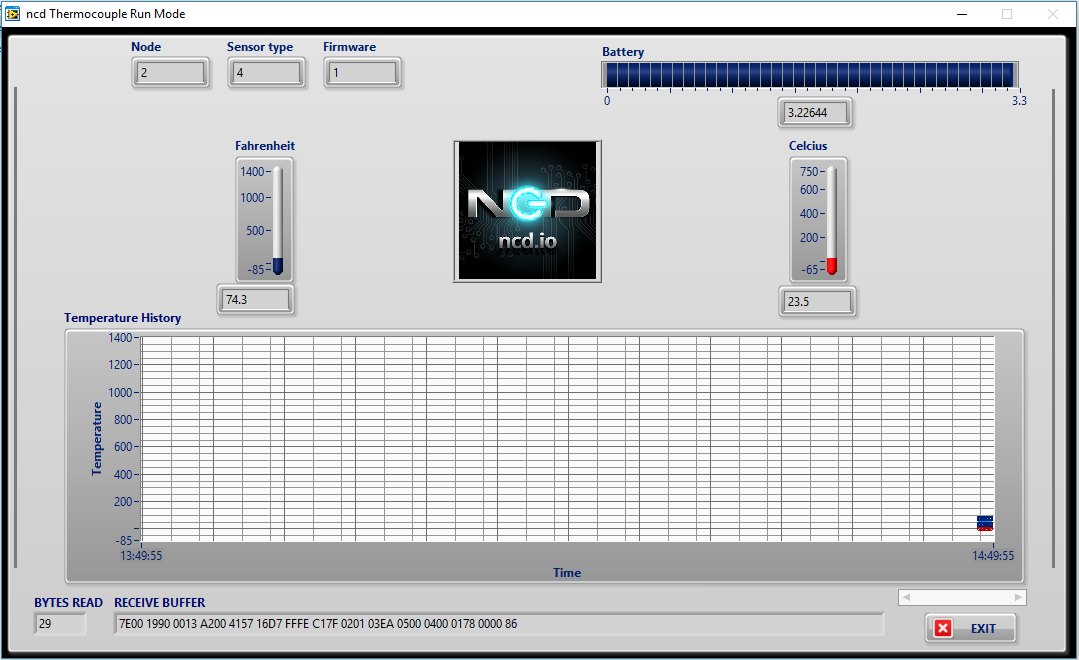The width and height of the screenshot is (1079, 660).
Task: Click the Battery label
Action: coord(623,52)
